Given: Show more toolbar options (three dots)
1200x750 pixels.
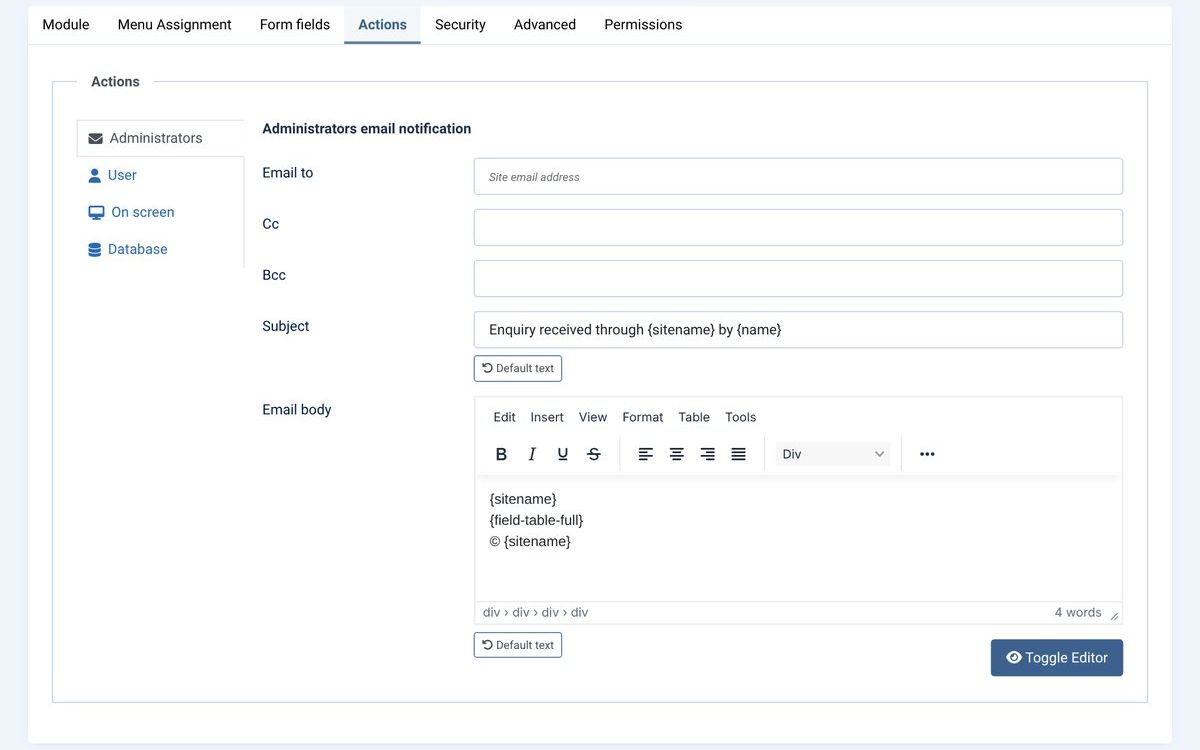Looking at the screenshot, I should coord(927,454).
